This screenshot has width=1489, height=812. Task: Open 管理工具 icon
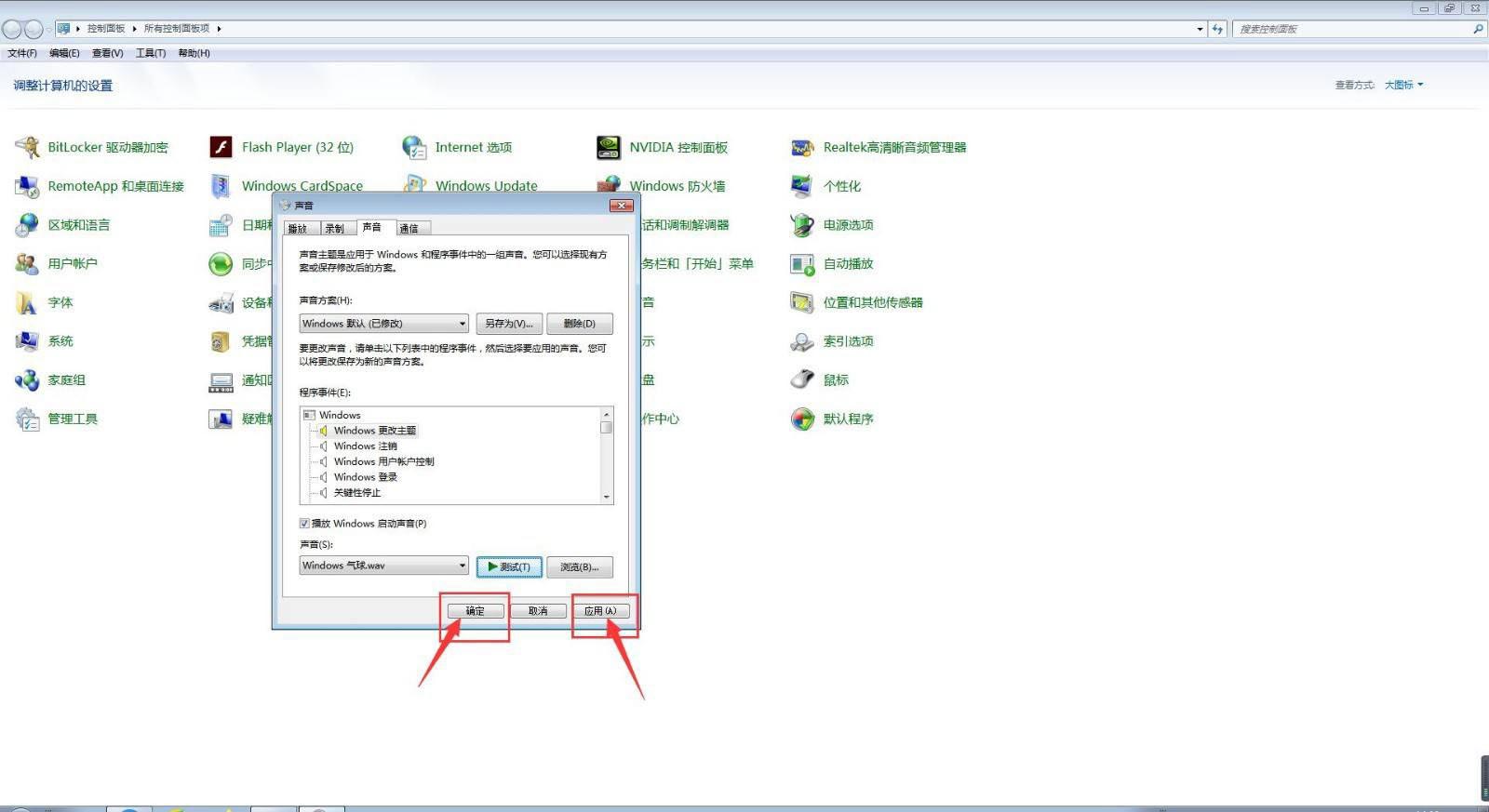click(x=28, y=419)
